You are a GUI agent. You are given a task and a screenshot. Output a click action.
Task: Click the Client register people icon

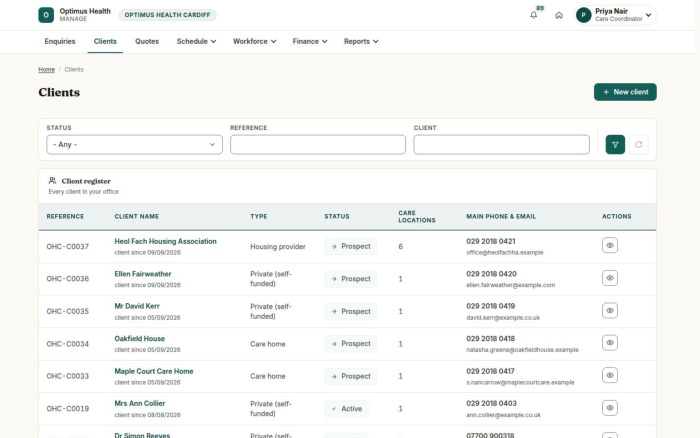point(52,180)
